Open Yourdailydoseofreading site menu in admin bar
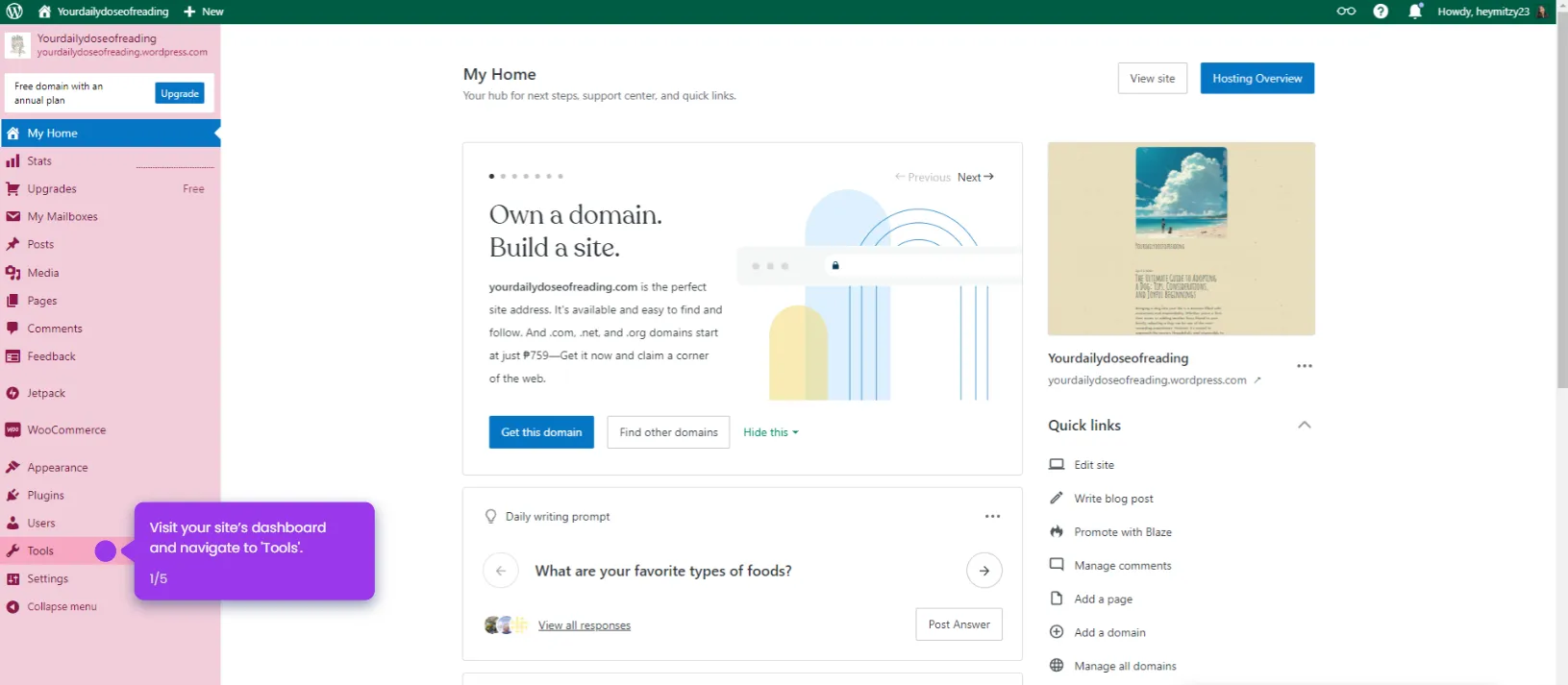This screenshot has height=685, width=1568. pyautogui.click(x=103, y=12)
